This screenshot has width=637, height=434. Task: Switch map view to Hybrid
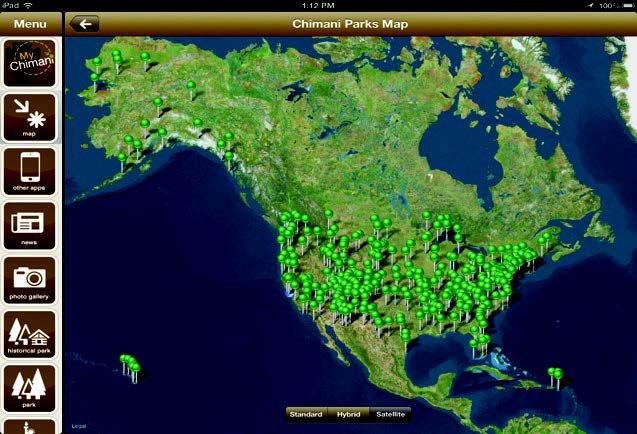348,414
